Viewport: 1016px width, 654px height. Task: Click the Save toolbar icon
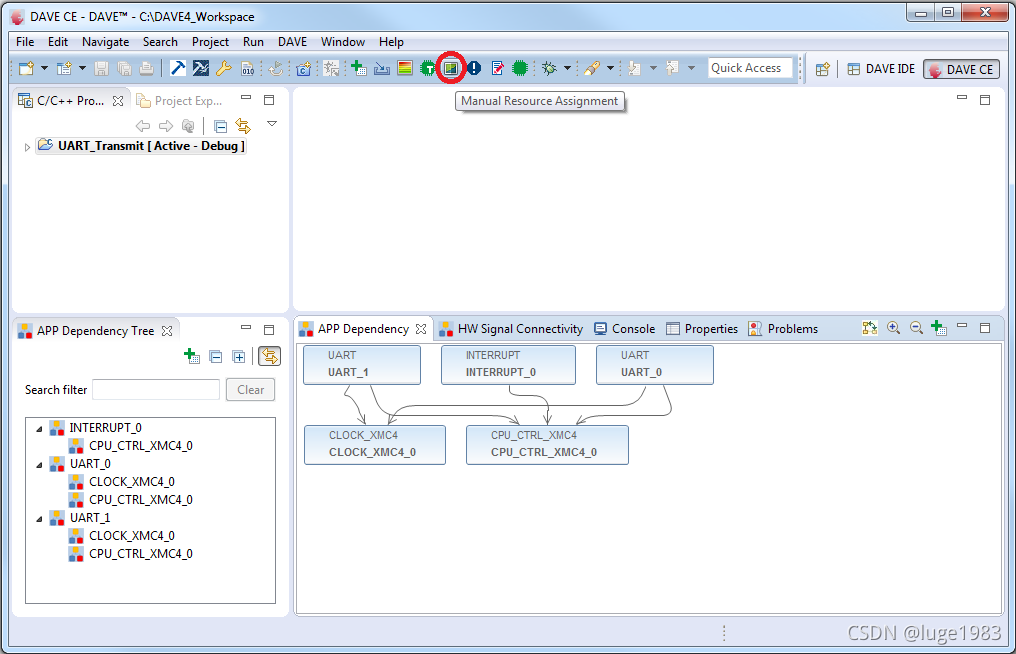[x=101, y=68]
